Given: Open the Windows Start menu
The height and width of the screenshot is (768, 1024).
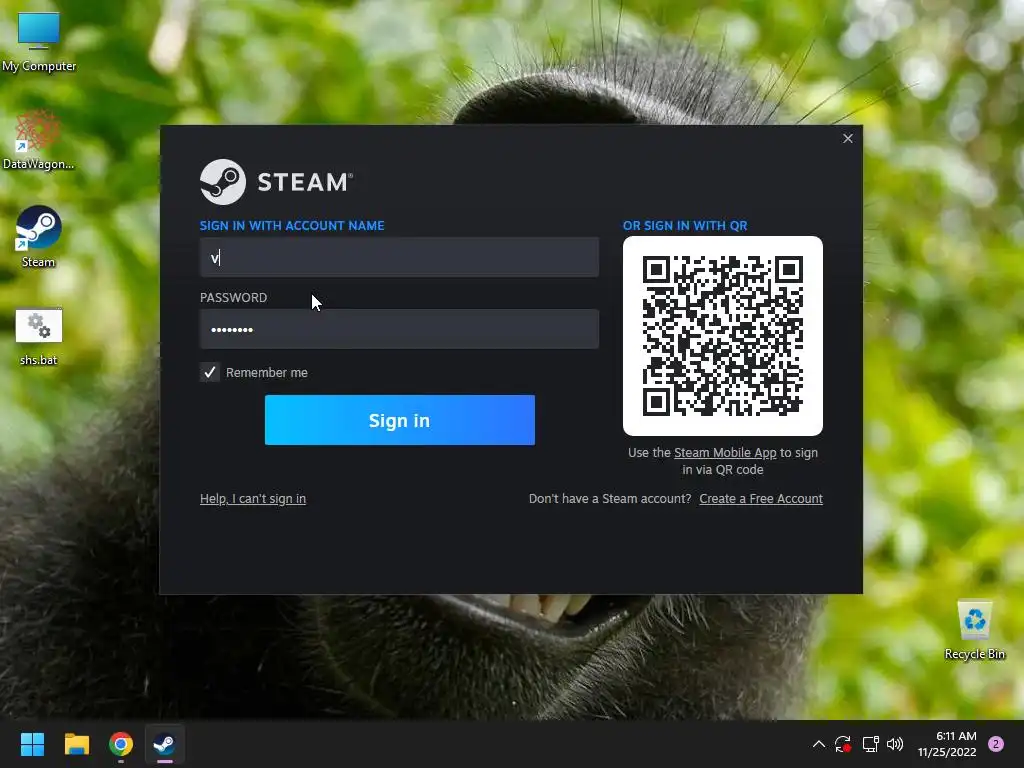Looking at the screenshot, I should (32, 744).
